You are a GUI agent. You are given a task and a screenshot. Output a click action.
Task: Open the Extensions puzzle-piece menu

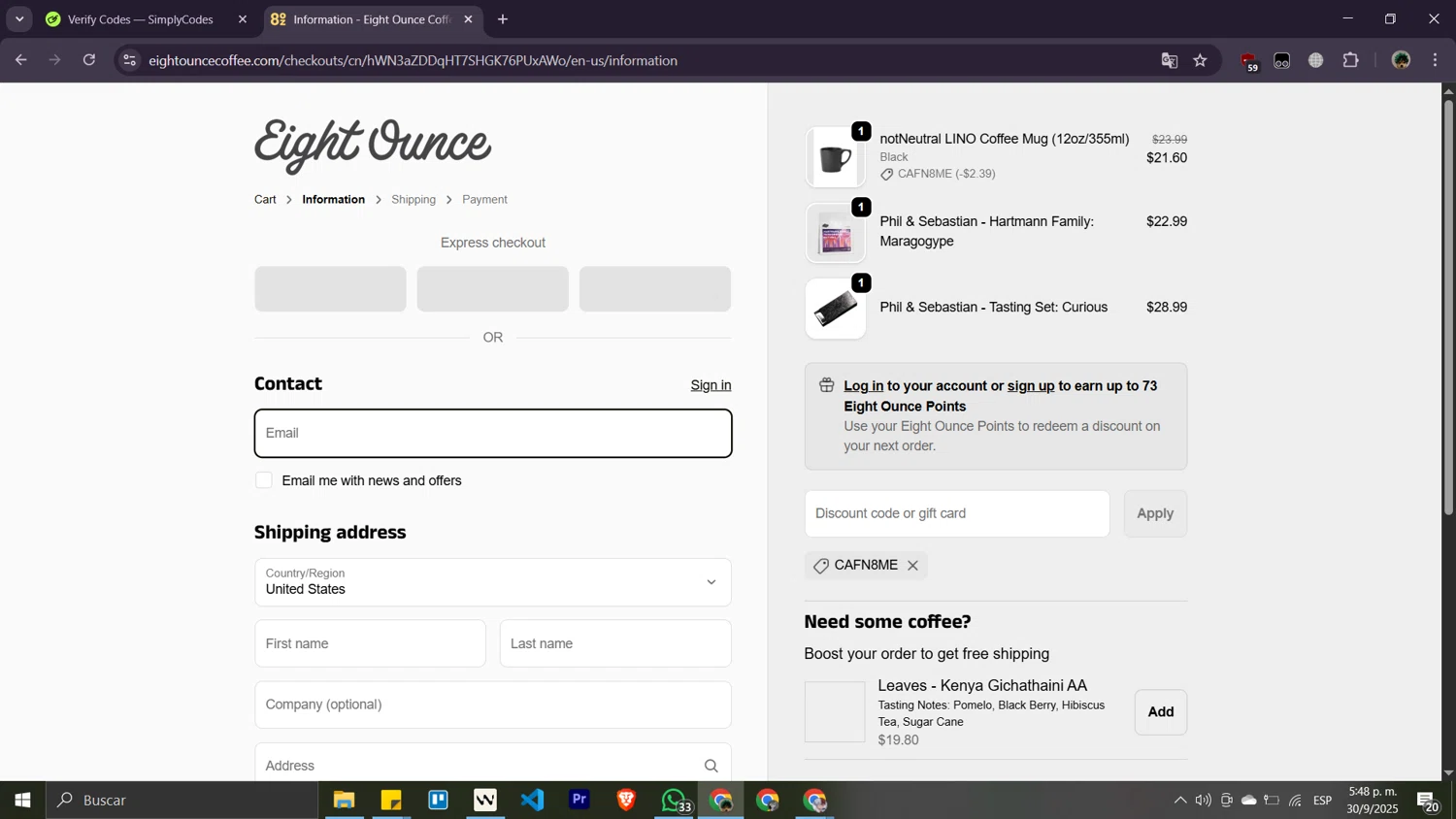[x=1350, y=60]
